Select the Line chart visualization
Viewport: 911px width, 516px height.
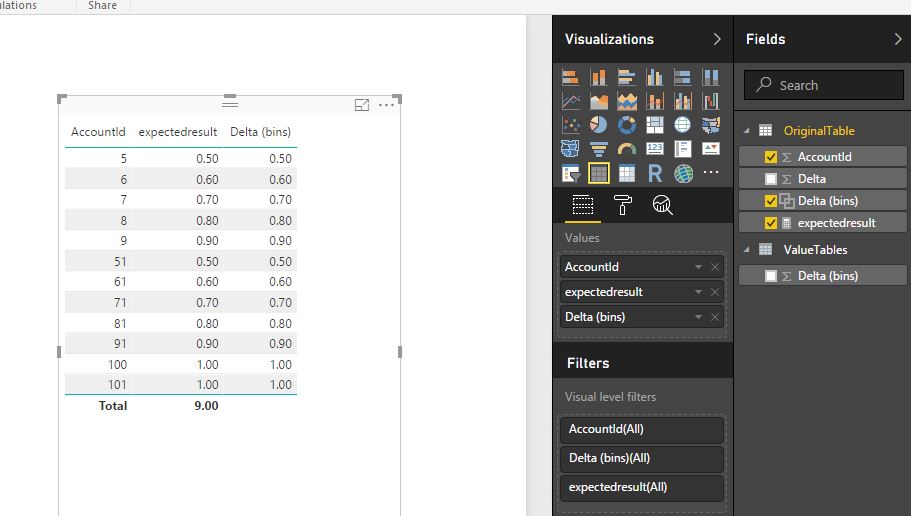pyautogui.click(x=571, y=101)
